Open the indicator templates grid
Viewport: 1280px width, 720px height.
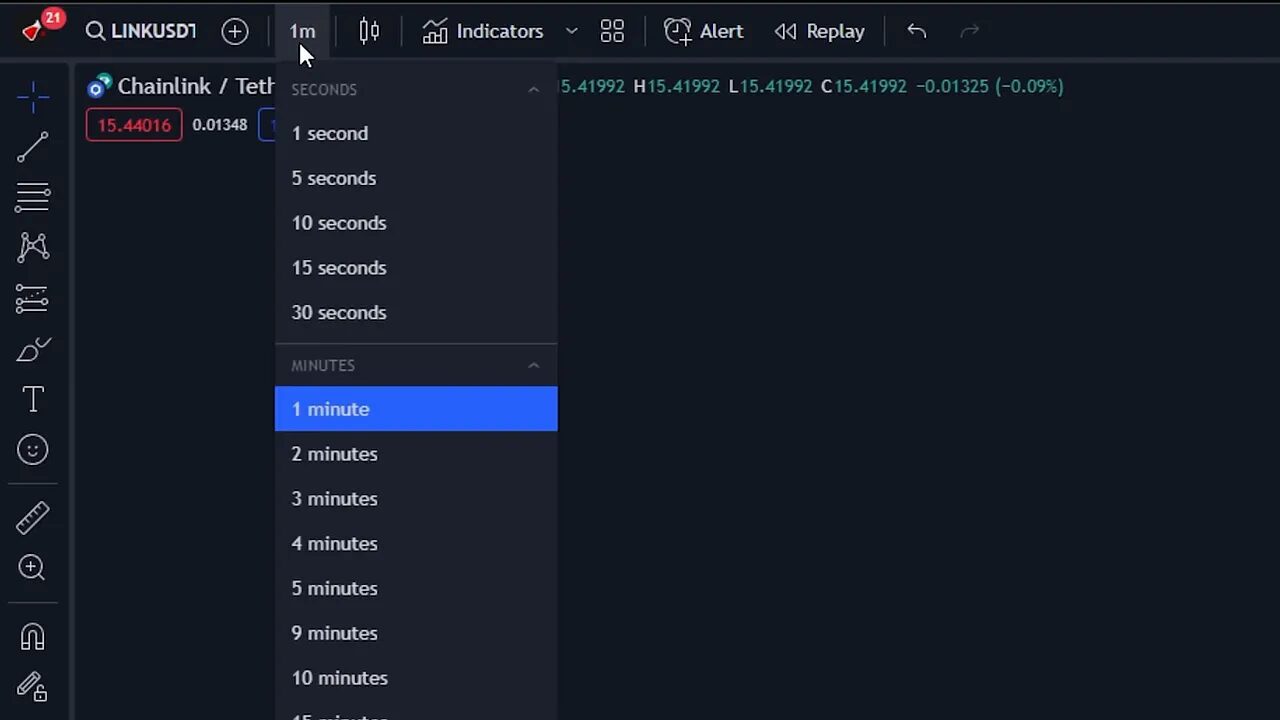pyautogui.click(x=612, y=31)
